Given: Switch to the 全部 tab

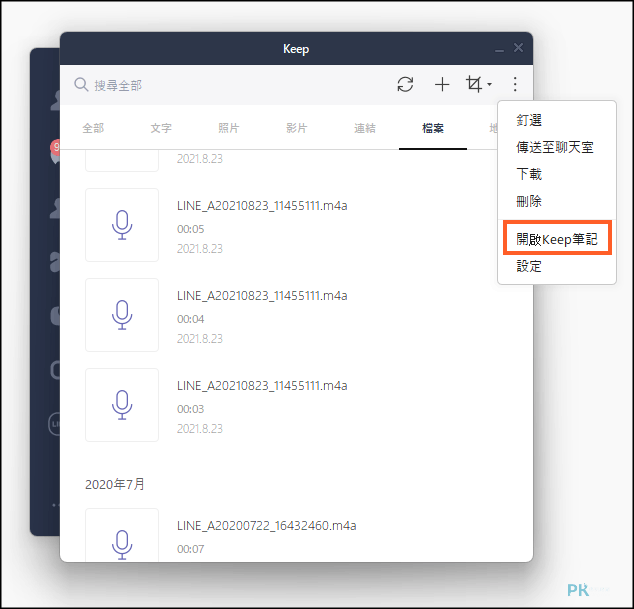Looking at the screenshot, I should (93, 128).
